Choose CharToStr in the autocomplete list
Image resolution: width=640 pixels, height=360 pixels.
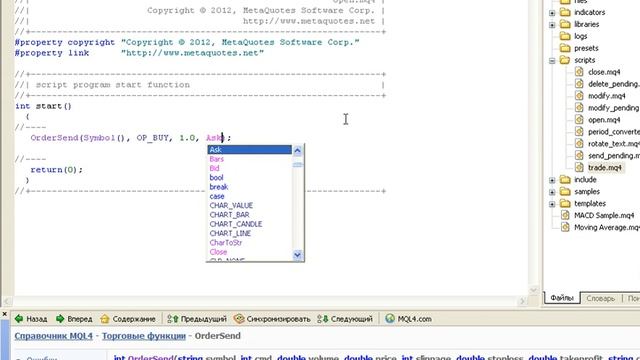tap(249, 243)
